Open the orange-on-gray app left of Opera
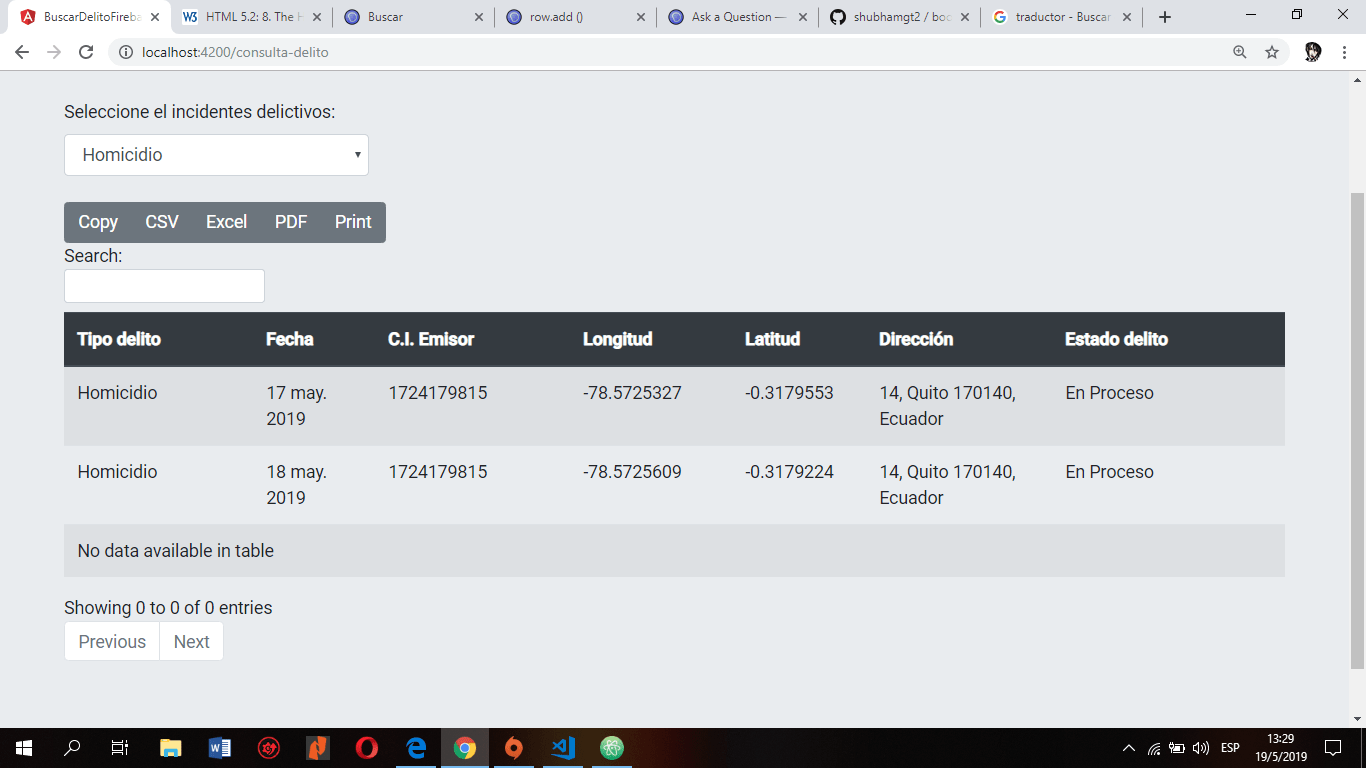 pos(318,747)
